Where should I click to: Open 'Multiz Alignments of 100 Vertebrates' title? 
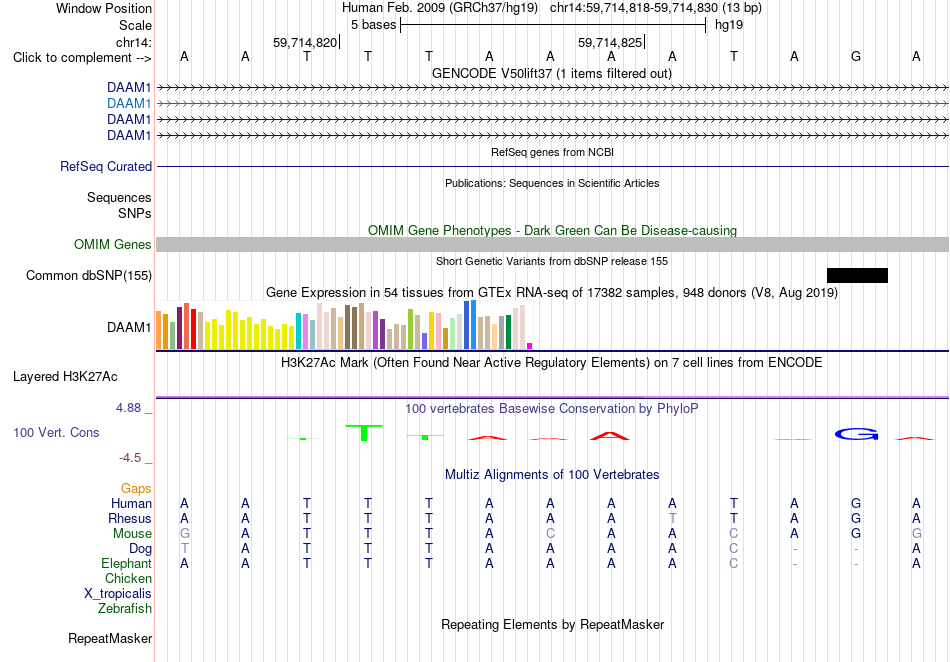click(552, 475)
